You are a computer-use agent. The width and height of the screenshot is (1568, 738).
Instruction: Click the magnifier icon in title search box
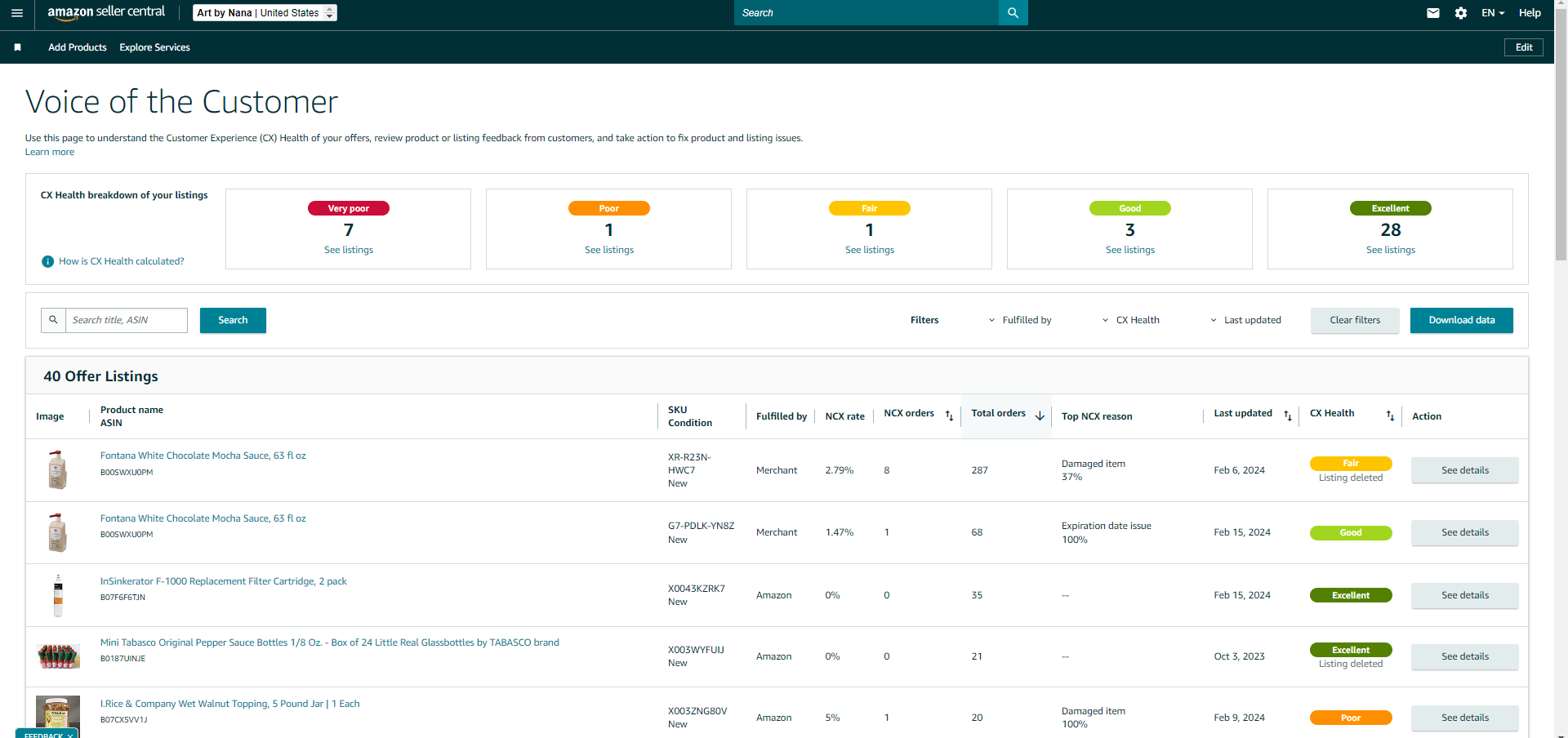(53, 320)
